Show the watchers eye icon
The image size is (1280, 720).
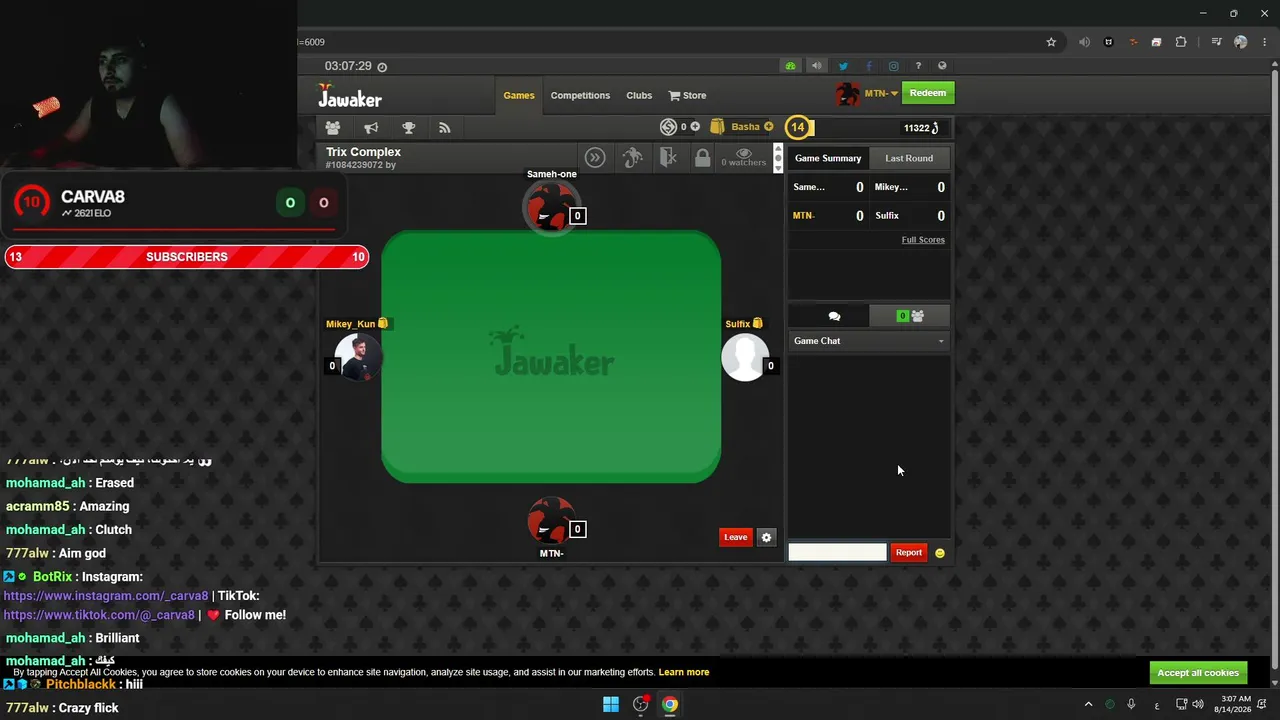744,153
